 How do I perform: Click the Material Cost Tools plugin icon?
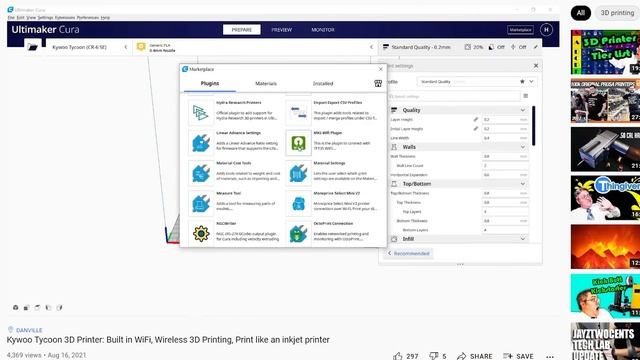click(x=201, y=173)
